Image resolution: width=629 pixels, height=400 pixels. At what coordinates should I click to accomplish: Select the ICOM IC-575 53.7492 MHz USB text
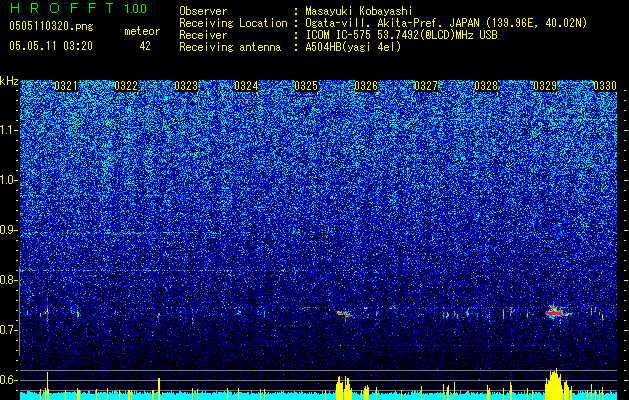[x=401, y=35]
